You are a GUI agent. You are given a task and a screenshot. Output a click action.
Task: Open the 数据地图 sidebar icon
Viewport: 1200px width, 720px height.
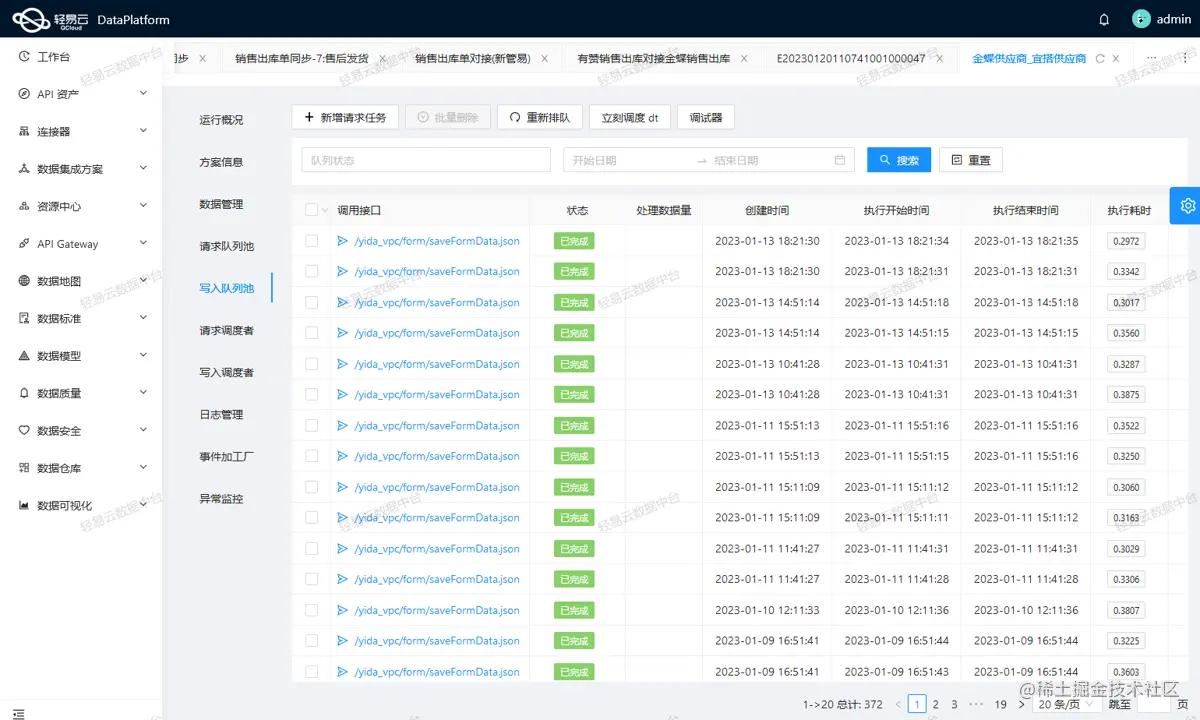pyautogui.click(x=55, y=281)
